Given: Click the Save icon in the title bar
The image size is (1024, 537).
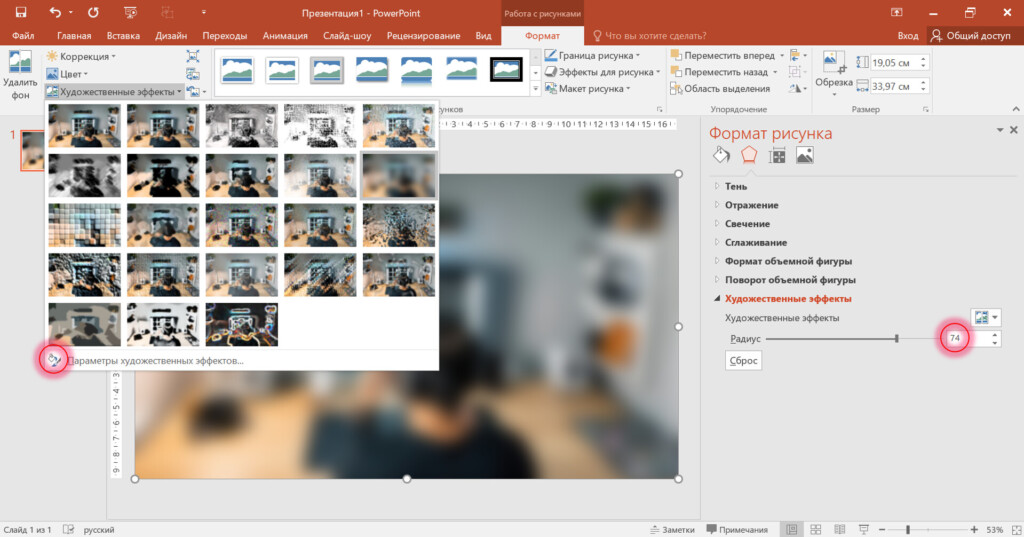Looking at the screenshot, I should pos(20,13).
